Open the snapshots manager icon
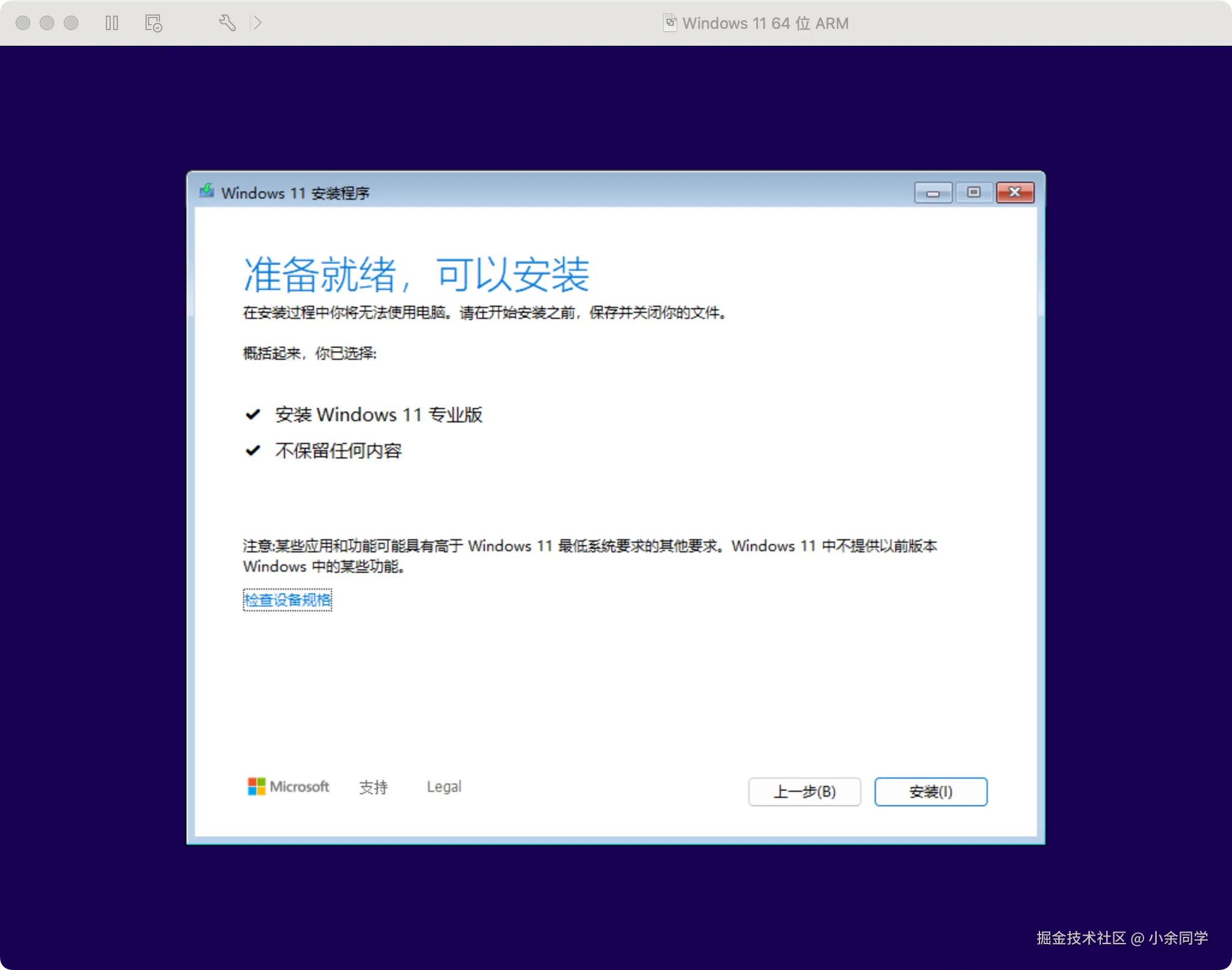1232x970 pixels. pyautogui.click(x=153, y=23)
